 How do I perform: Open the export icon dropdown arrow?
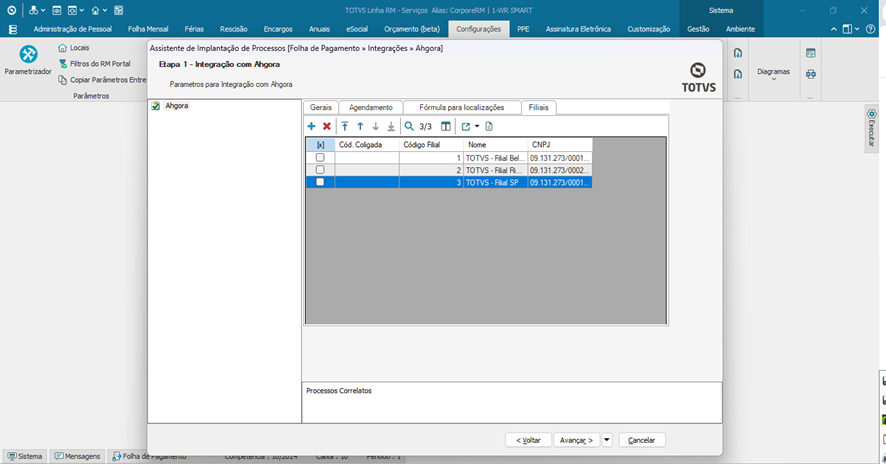pyautogui.click(x=477, y=127)
